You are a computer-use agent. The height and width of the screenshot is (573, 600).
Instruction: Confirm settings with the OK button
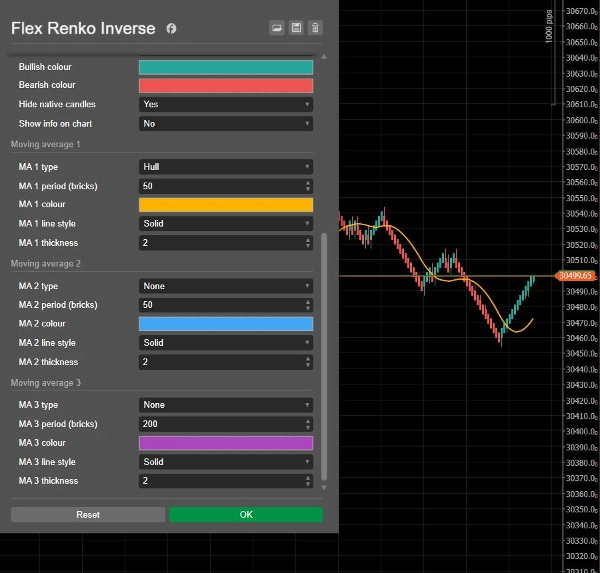246,515
